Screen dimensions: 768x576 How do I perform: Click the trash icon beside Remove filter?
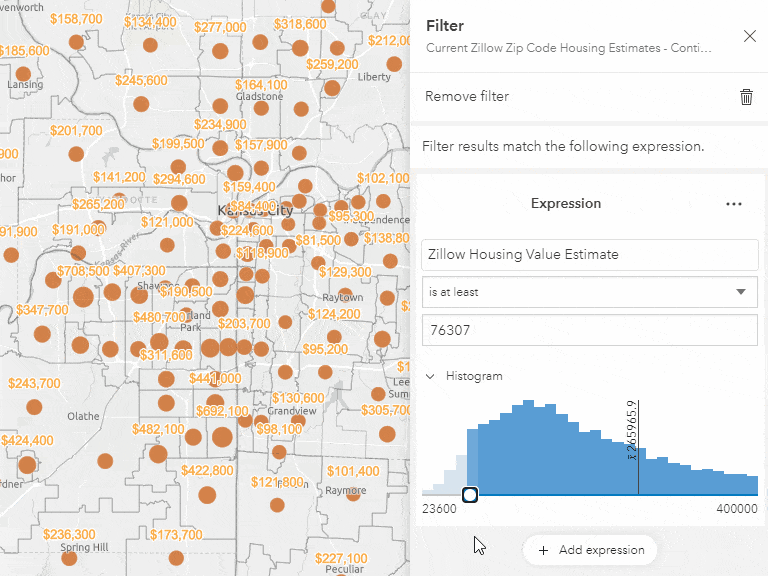coord(746,97)
